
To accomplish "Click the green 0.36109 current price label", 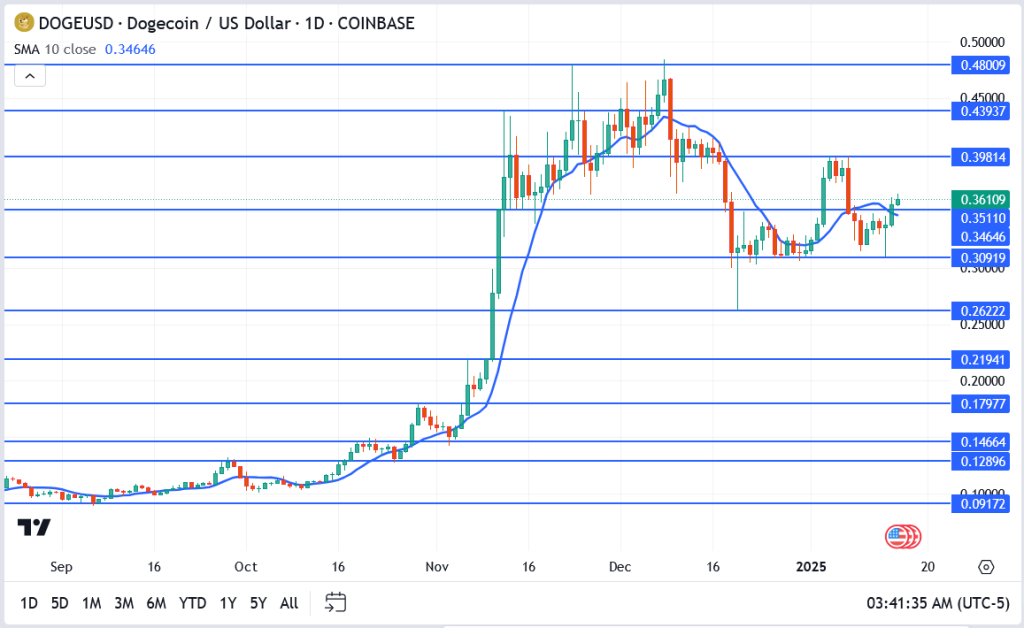I will (983, 200).
